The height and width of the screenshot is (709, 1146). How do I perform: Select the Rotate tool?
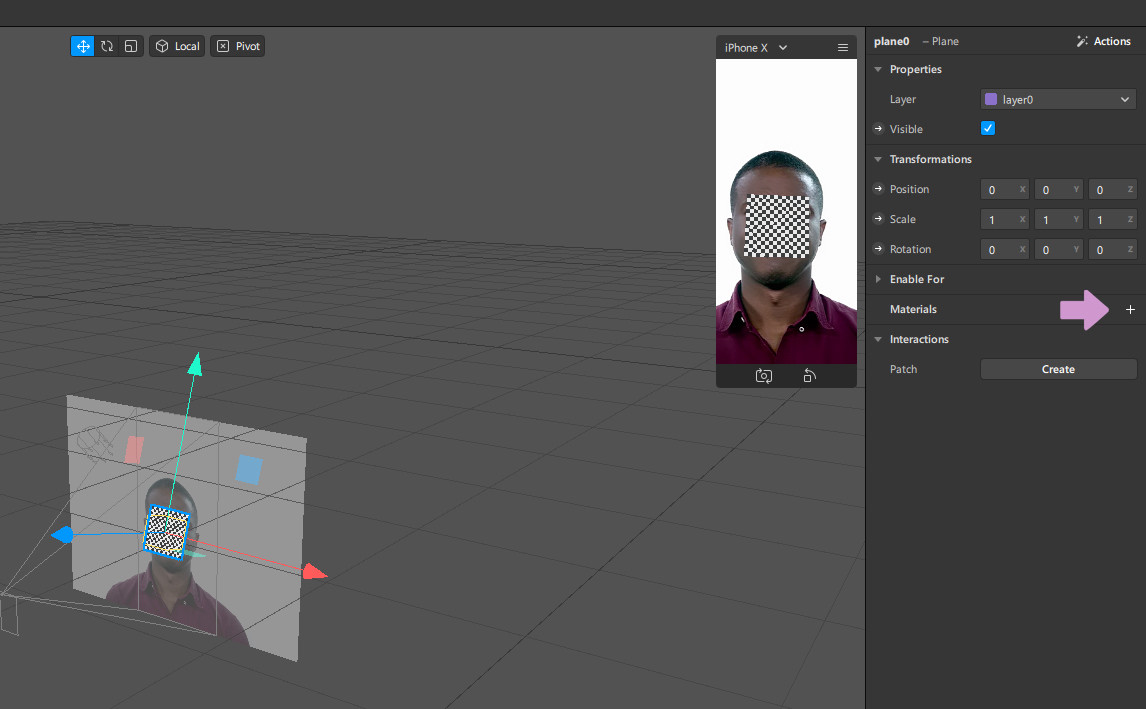coord(107,46)
